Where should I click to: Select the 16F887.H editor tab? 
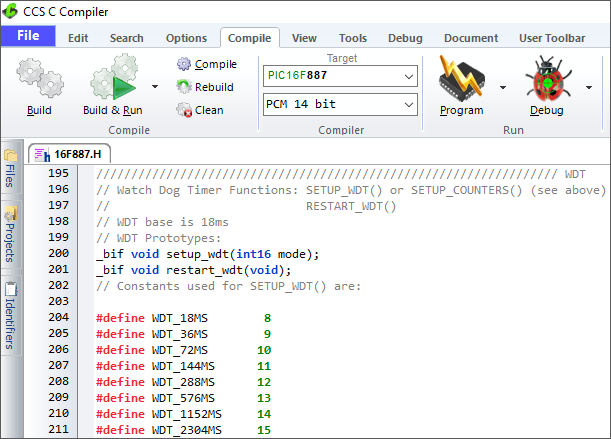pos(69,154)
